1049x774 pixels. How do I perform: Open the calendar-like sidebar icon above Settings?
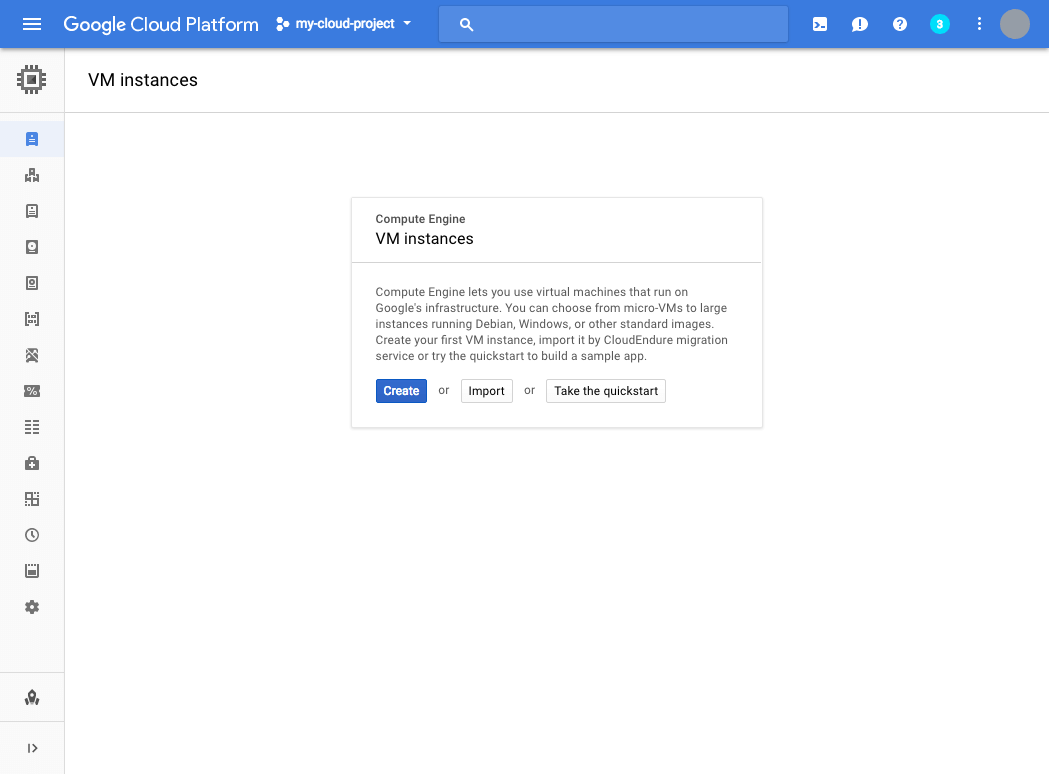[31, 571]
